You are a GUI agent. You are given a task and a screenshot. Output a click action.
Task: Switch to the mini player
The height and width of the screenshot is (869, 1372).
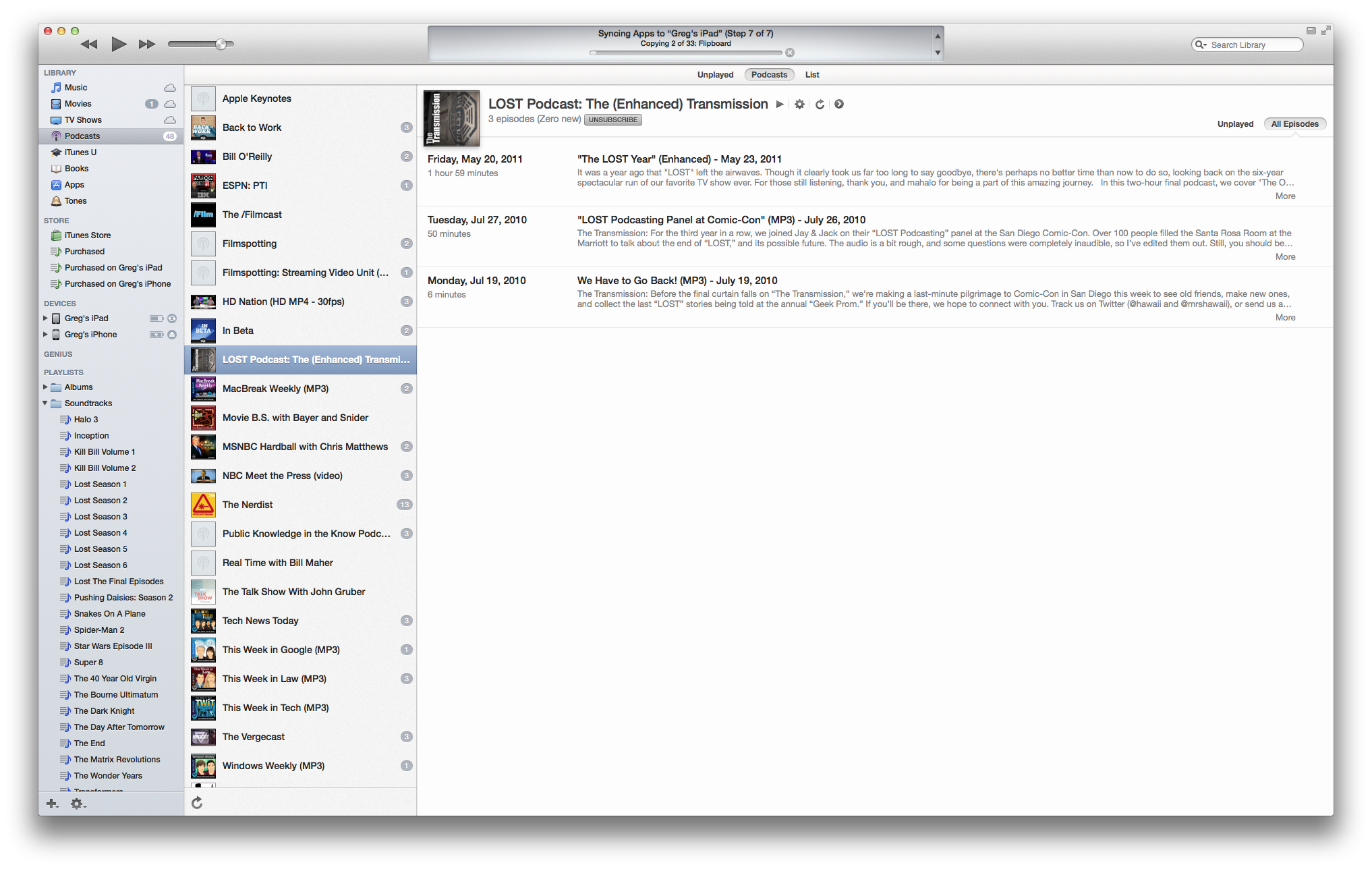(x=1311, y=30)
